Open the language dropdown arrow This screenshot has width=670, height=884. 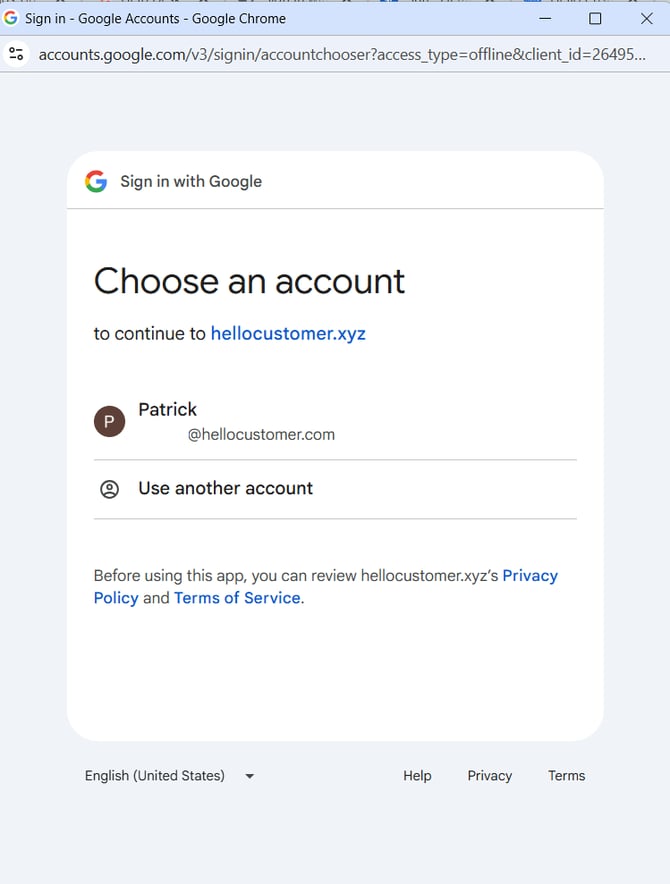tap(250, 776)
